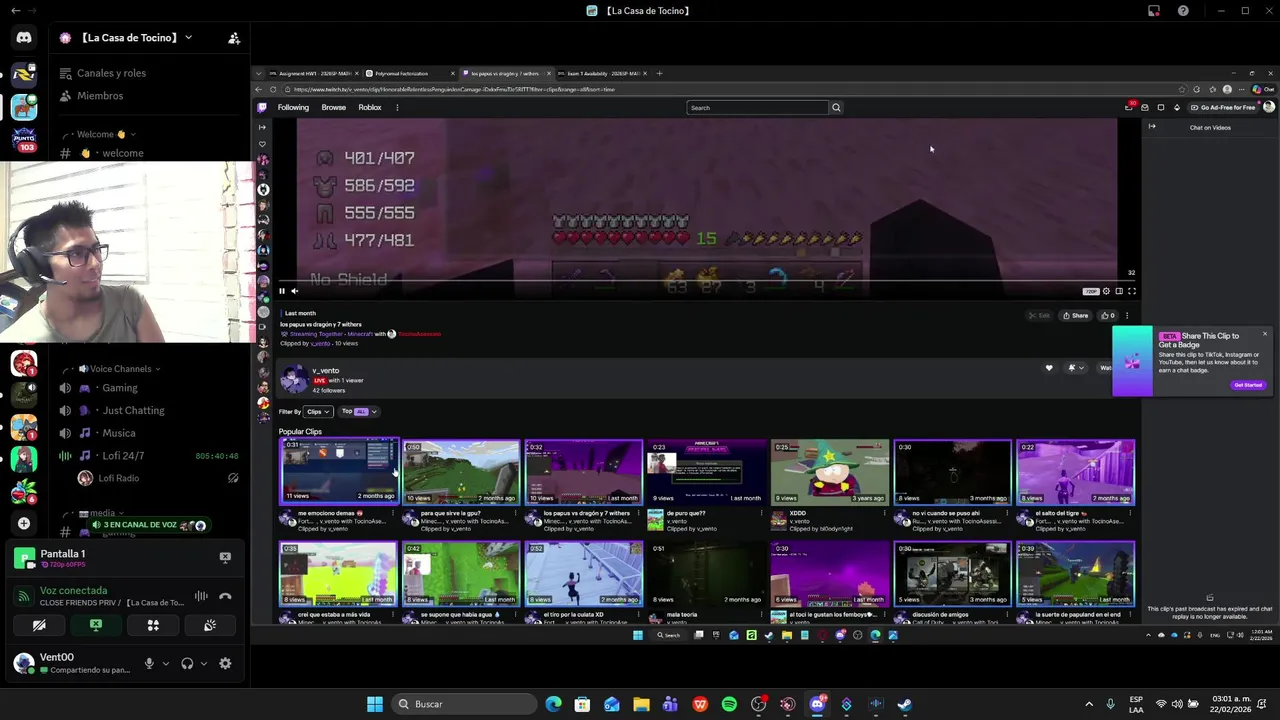The width and height of the screenshot is (1280, 720).
Task: Open clip more options three dots
Action: pyautogui.click(x=1127, y=316)
